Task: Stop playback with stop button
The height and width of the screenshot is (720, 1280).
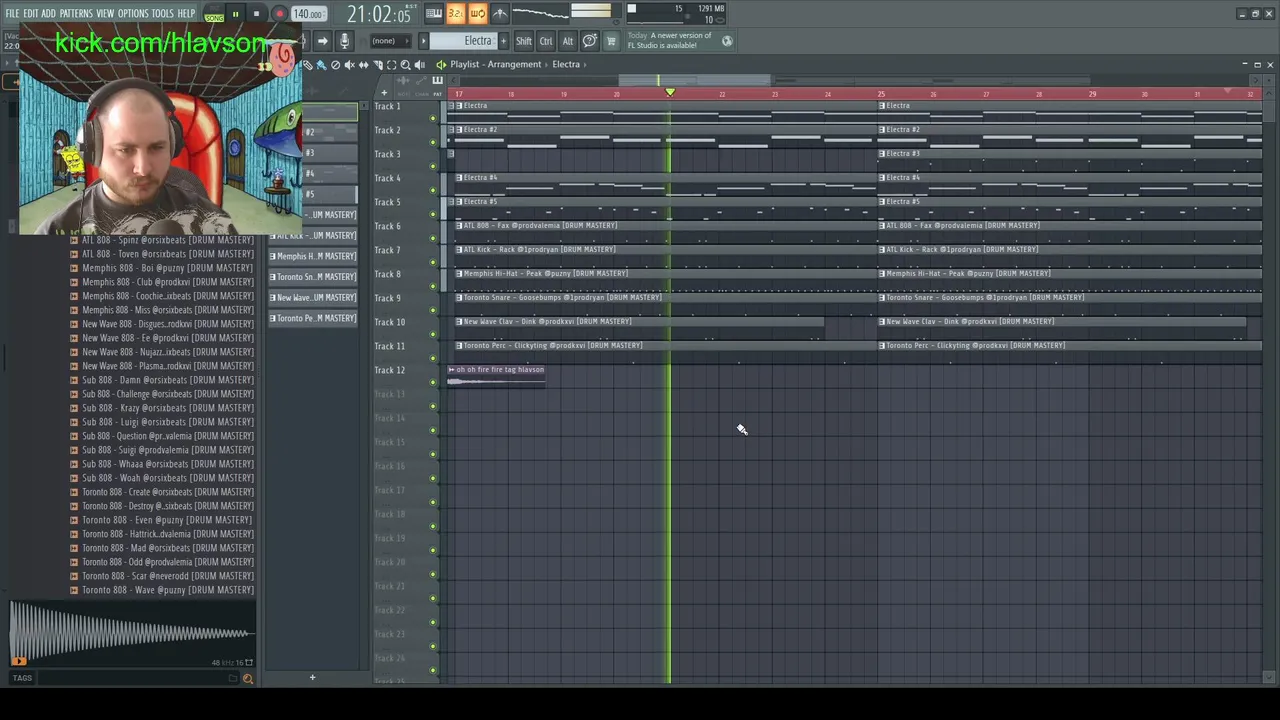Action: click(x=257, y=14)
